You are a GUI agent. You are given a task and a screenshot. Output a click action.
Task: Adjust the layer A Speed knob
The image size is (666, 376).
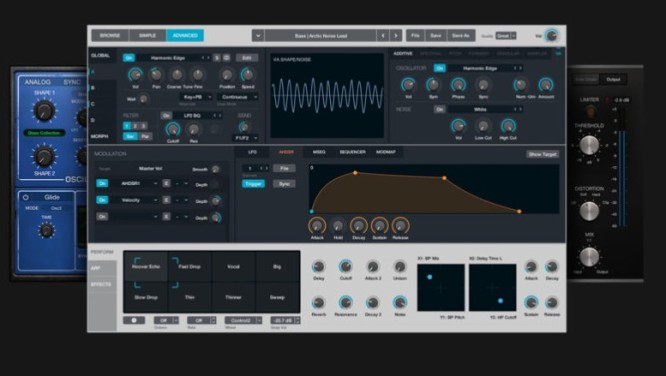pyautogui.click(x=248, y=75)
